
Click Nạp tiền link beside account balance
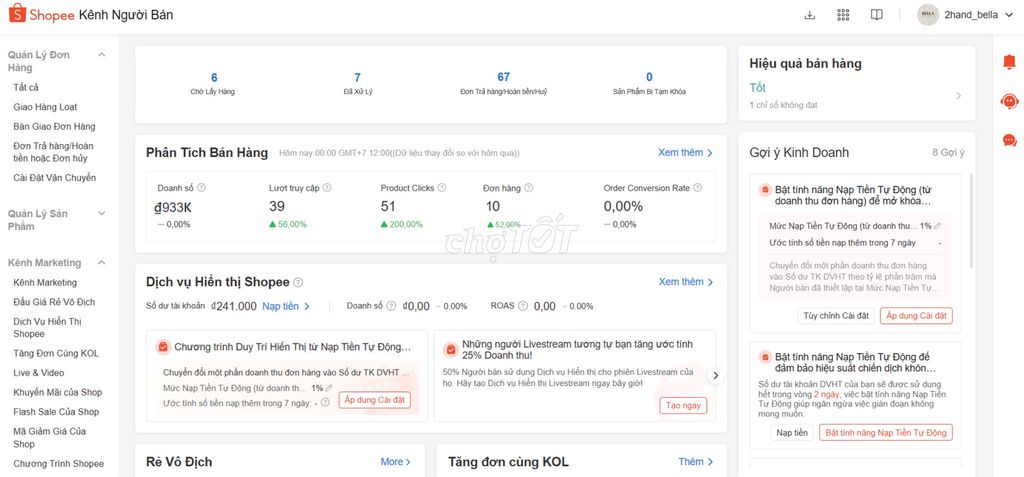tap(286, 306)
